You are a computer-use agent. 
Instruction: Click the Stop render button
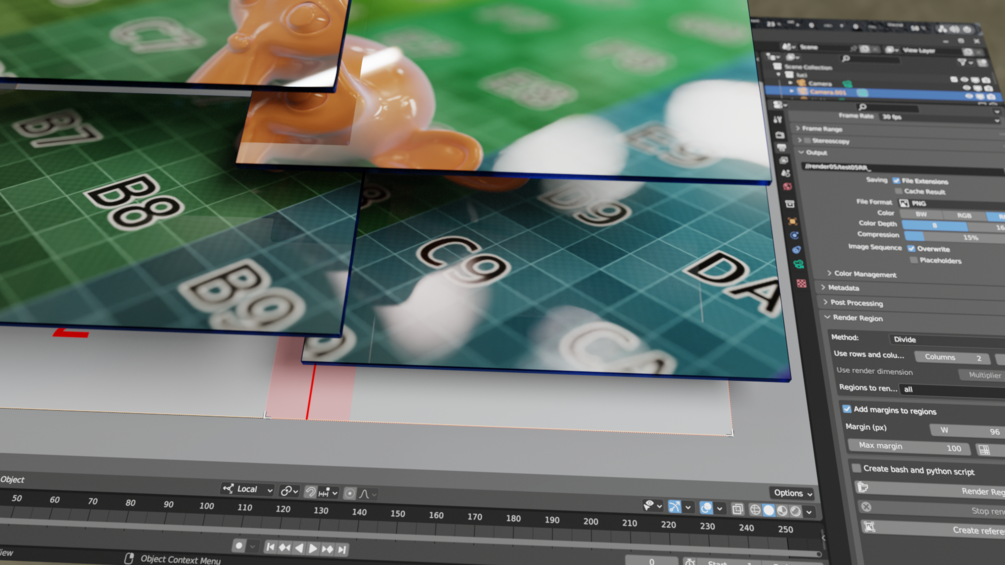931,509
